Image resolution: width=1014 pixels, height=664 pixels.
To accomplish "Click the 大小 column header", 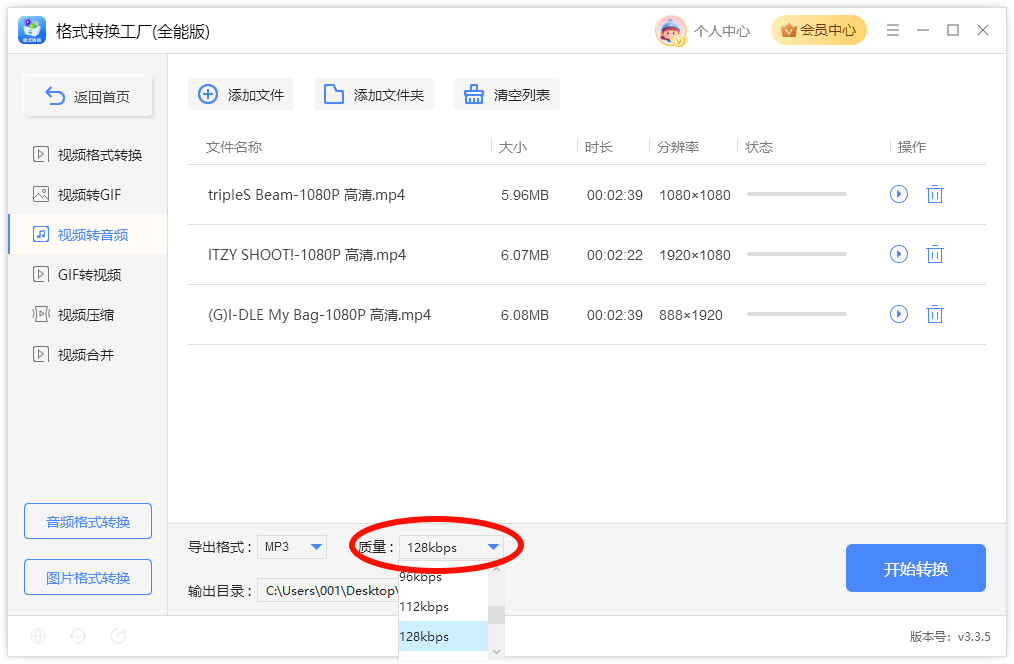I will pos(513,147).
